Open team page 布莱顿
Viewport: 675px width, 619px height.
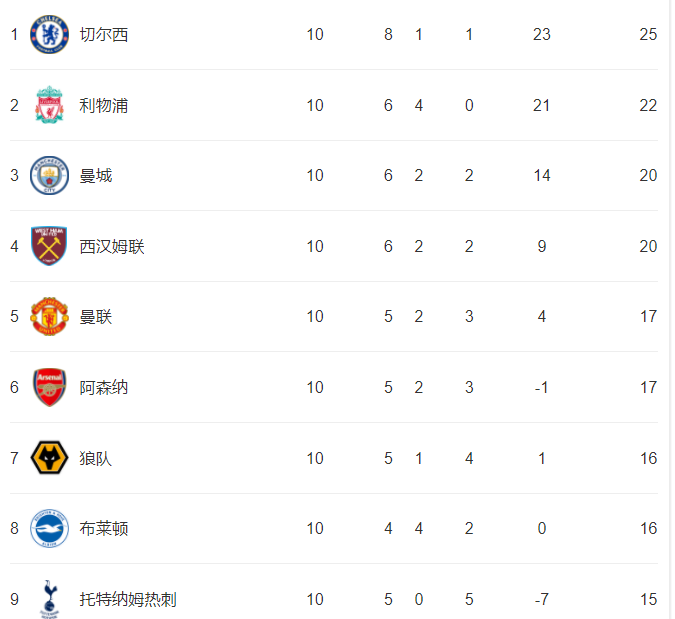(x=104, y=529)
